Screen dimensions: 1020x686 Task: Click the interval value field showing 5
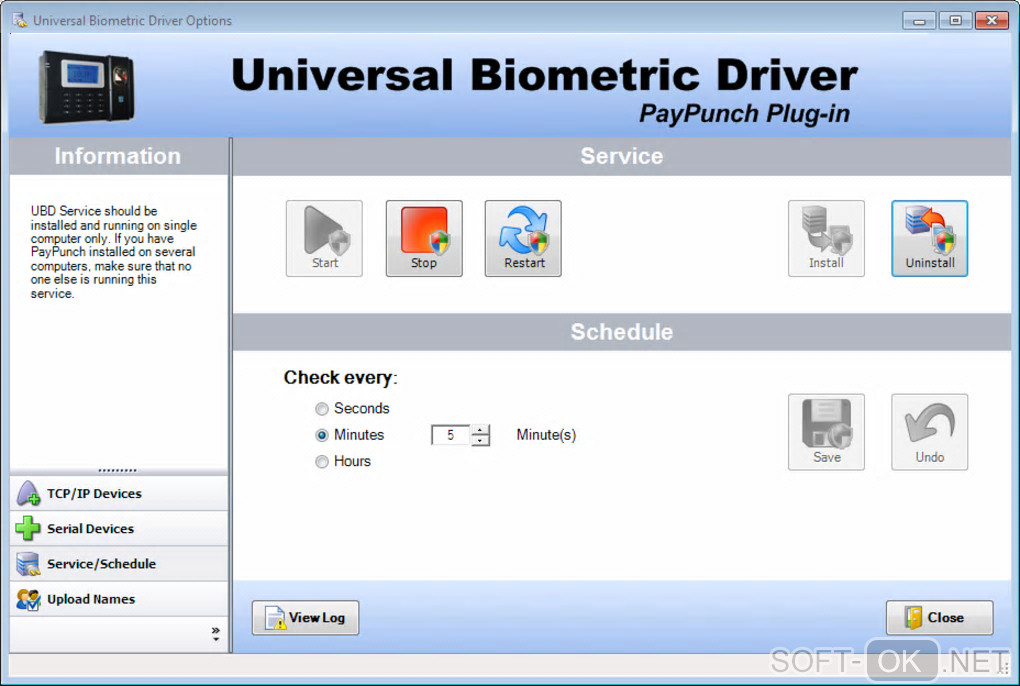point(451,435)
